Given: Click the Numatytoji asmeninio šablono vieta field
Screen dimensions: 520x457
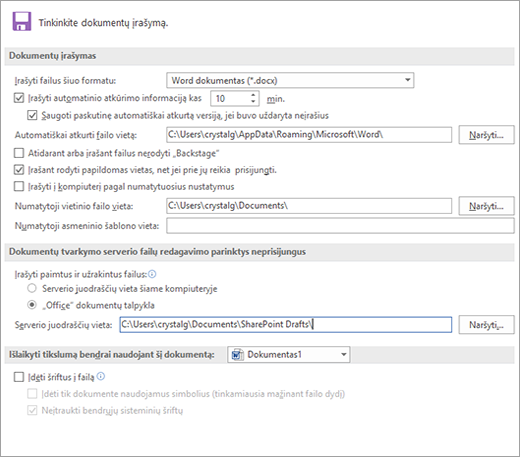Looking at the screenshot, I should pyautogui.click(x=340, y=226).
